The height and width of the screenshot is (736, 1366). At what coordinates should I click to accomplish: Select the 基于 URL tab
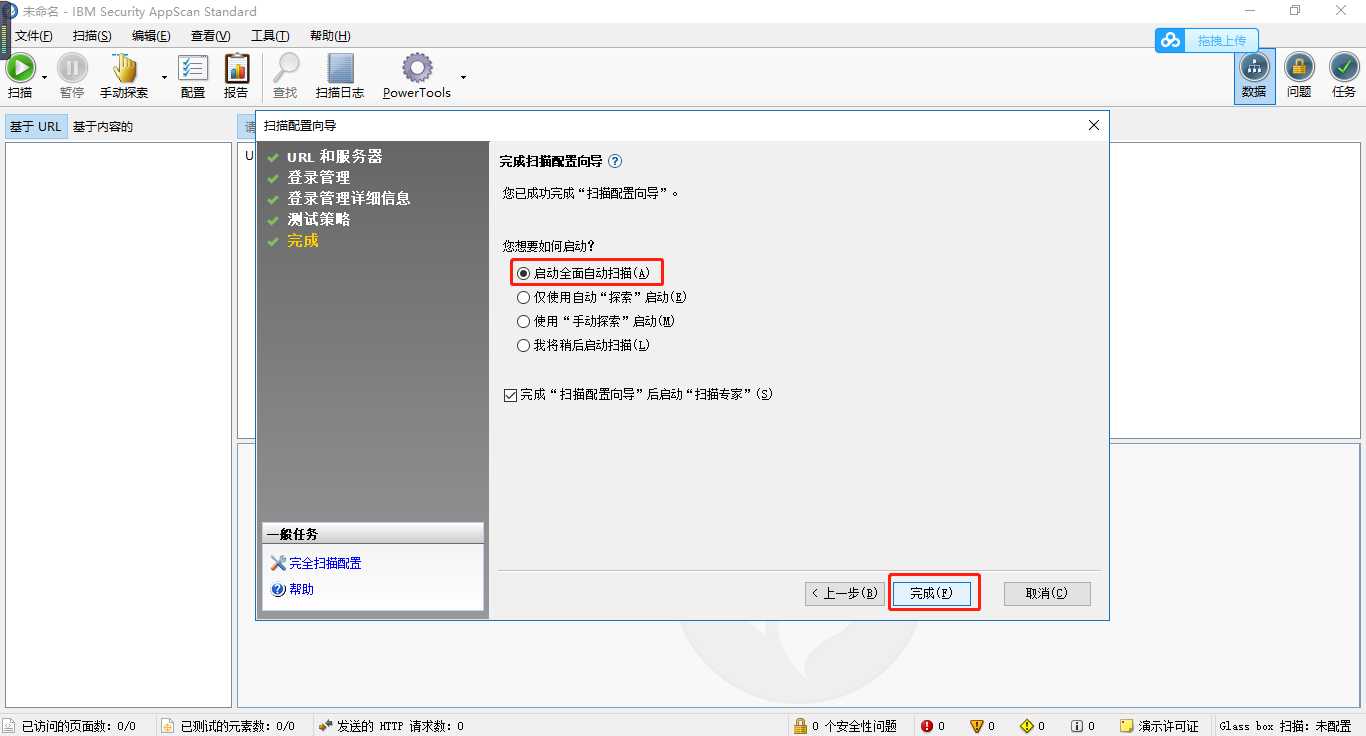(36, 127)
